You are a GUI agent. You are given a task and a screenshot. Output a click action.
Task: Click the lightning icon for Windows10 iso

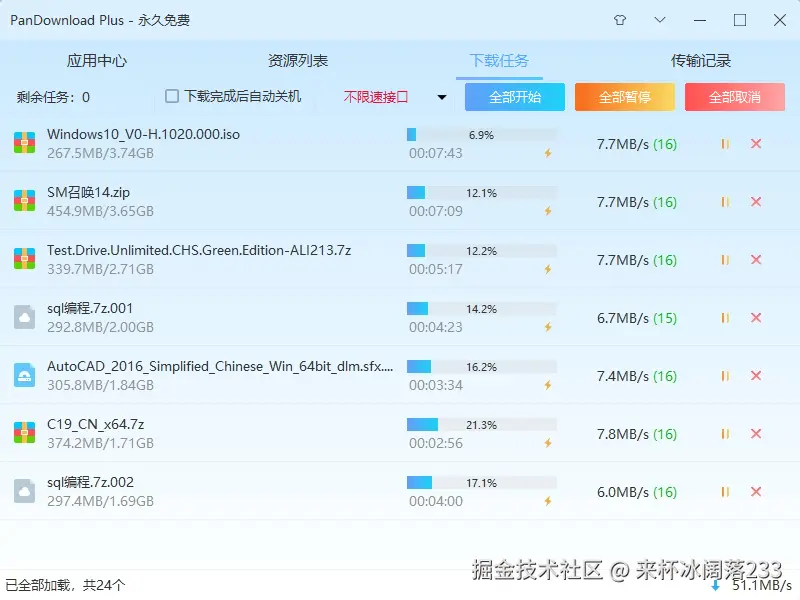point(548,153)
